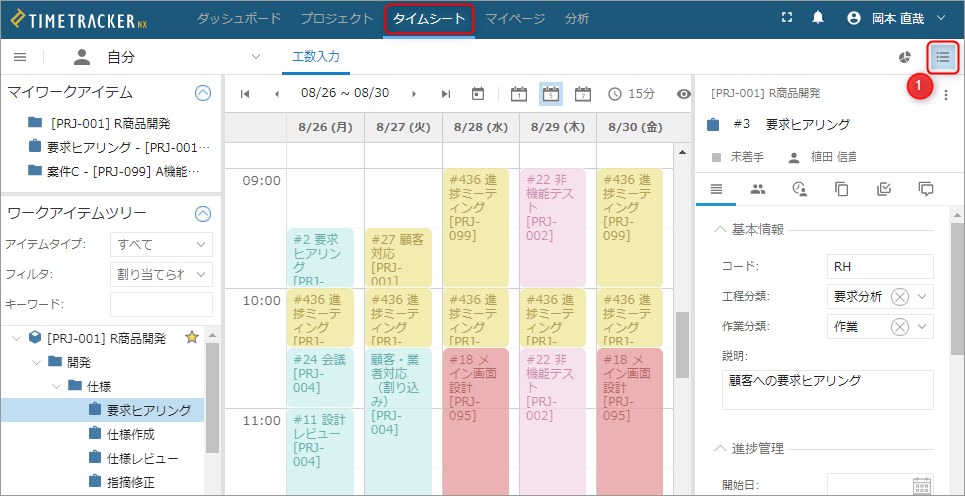Collapse the 進捗管理 section
Viewport: 965px width, 496px height.
(719, 449)
